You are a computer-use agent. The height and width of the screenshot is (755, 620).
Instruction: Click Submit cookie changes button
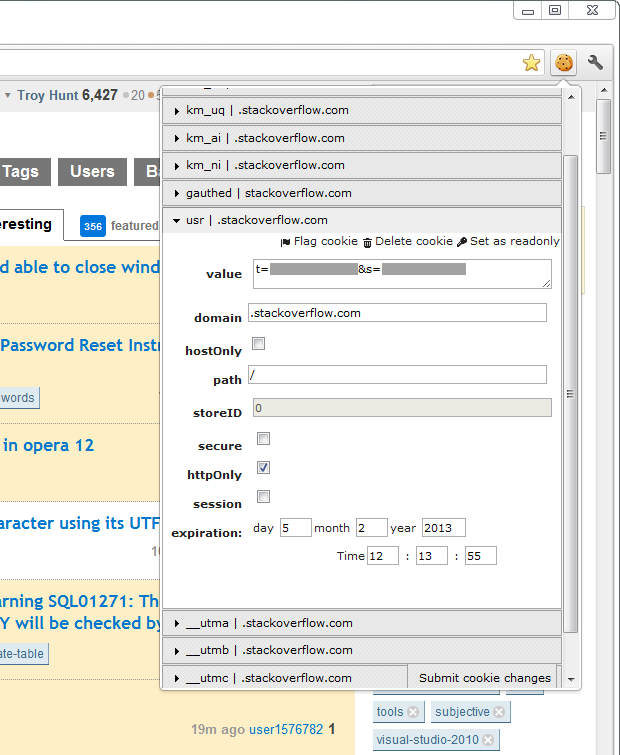point(484,677)
